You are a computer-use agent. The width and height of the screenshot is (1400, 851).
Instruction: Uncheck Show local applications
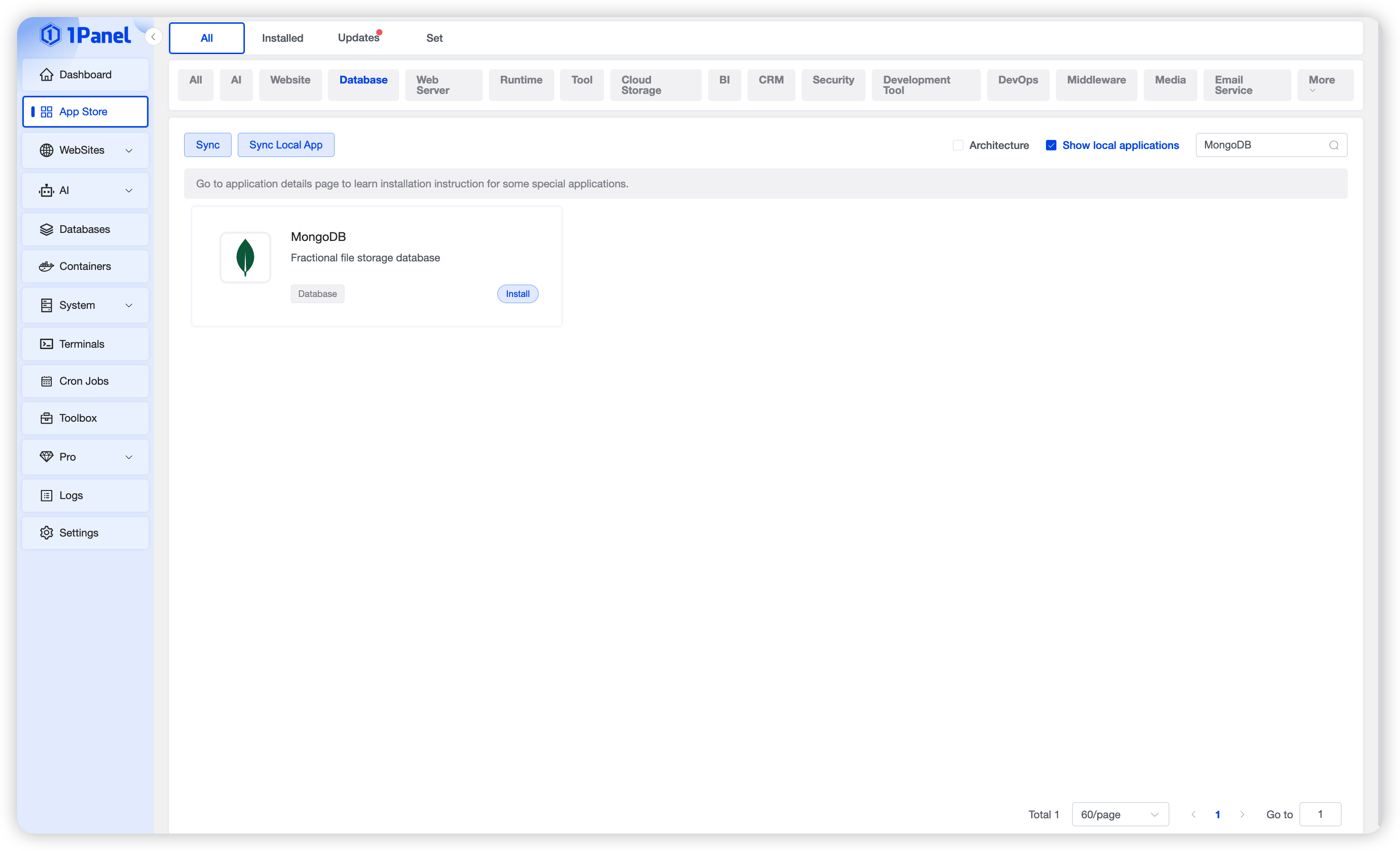(x=1051, y=146)
